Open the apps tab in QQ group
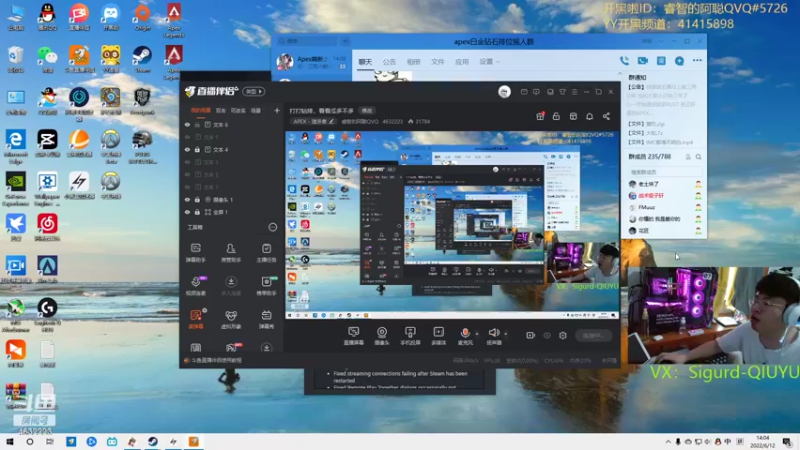Screen dimensions: 800x450 pyautogui.click(x=462, y=62)
